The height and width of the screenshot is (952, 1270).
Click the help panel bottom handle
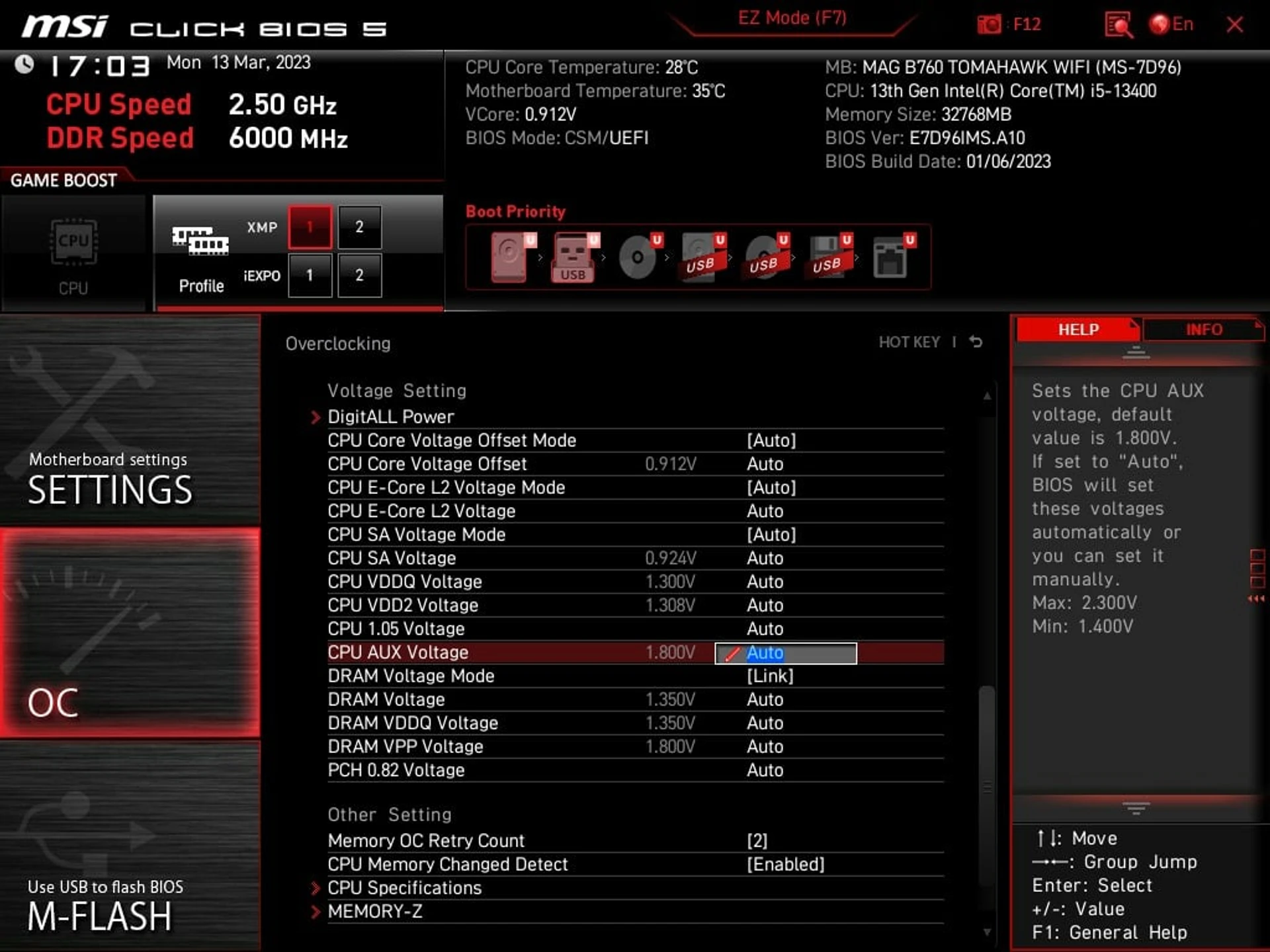pyautogui.click(x=1136, y=808)
